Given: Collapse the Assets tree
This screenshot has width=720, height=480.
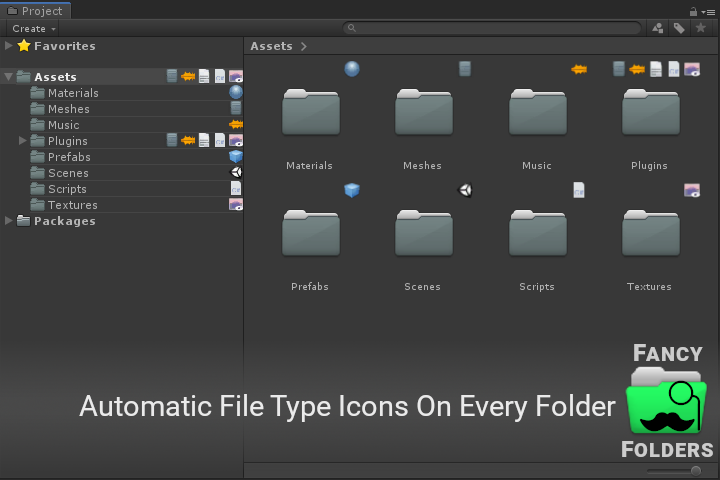Looking at the screenshot, I should 8,76.
